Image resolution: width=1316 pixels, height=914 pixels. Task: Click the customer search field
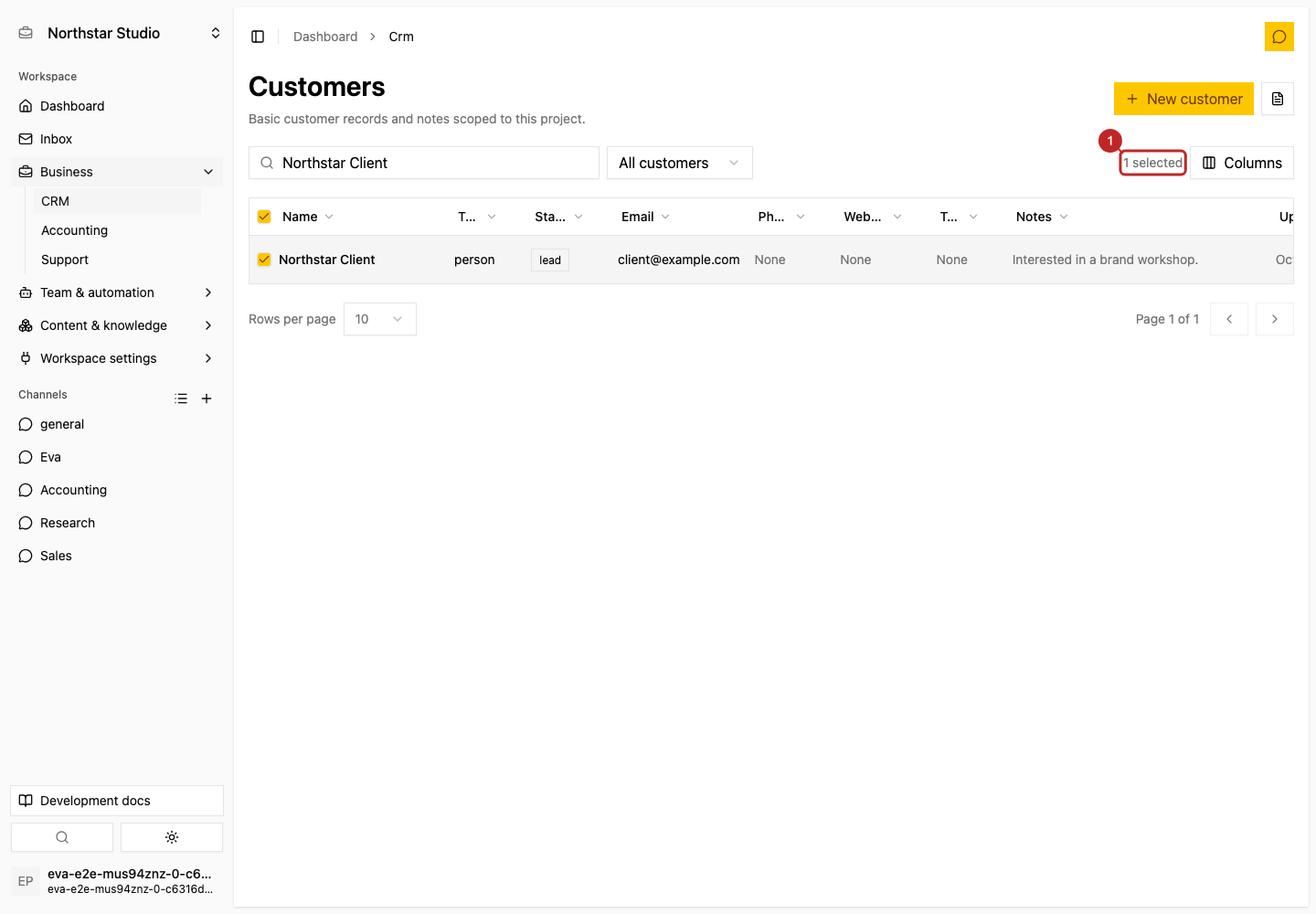coord(424,163)
